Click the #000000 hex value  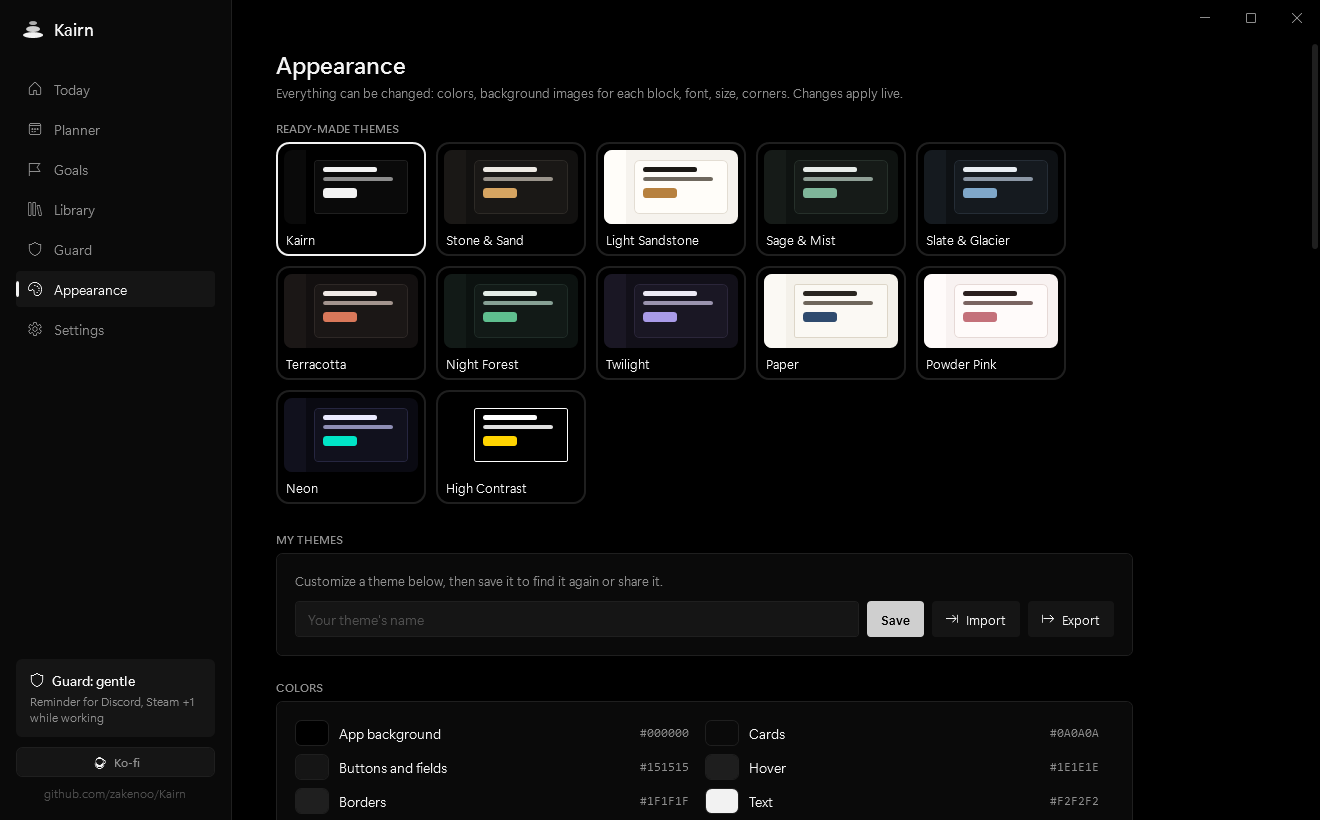click(x=664, y=733)
